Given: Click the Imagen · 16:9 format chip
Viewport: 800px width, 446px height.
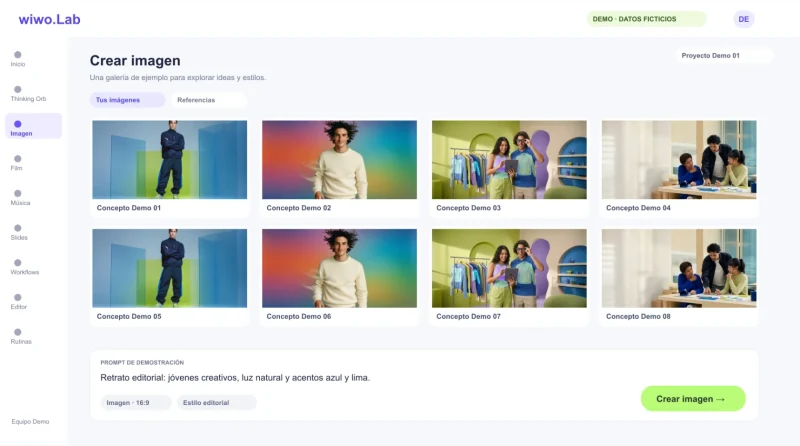Looking at the screenshot, I should [x=136, y=403].
